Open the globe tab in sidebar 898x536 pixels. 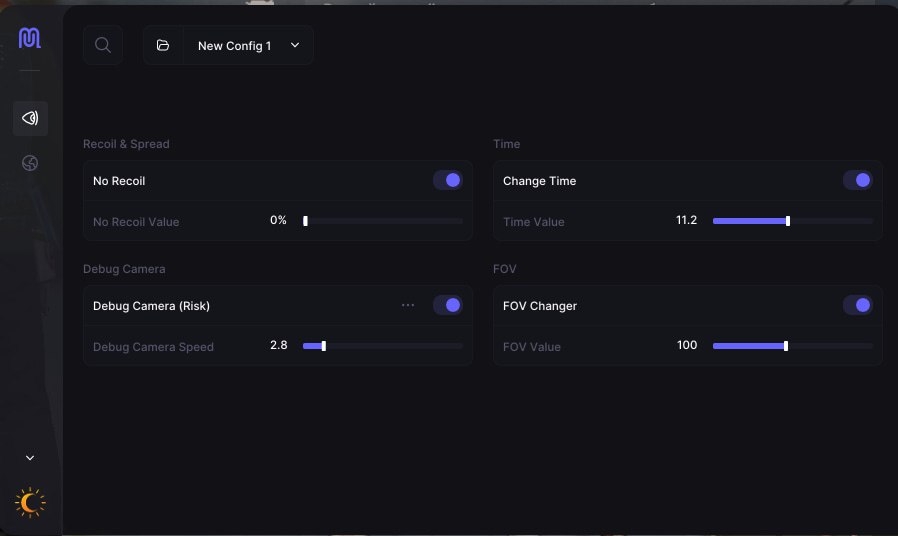[30, 163]
